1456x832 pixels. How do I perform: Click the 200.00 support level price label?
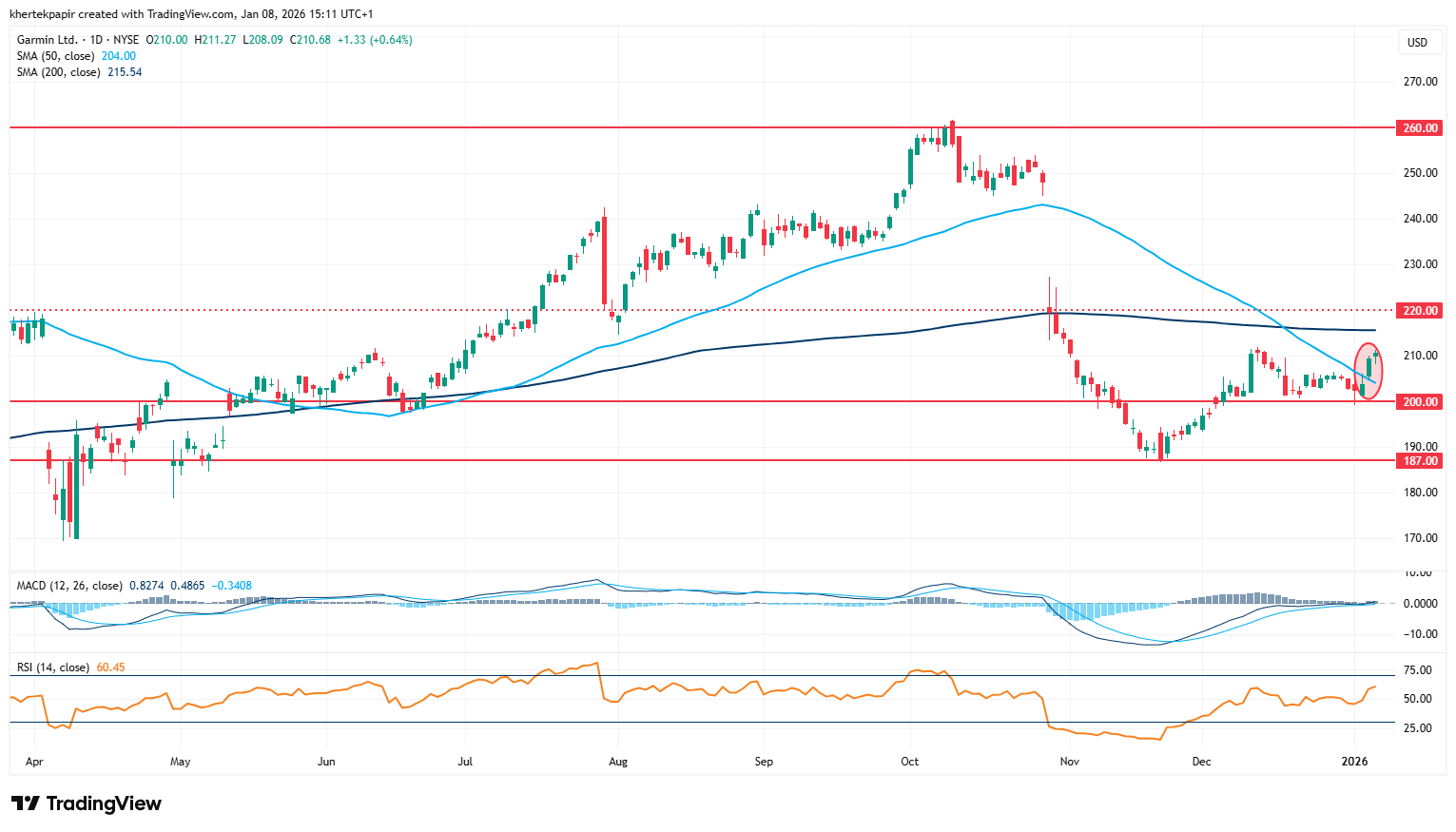coord(1420,402)
